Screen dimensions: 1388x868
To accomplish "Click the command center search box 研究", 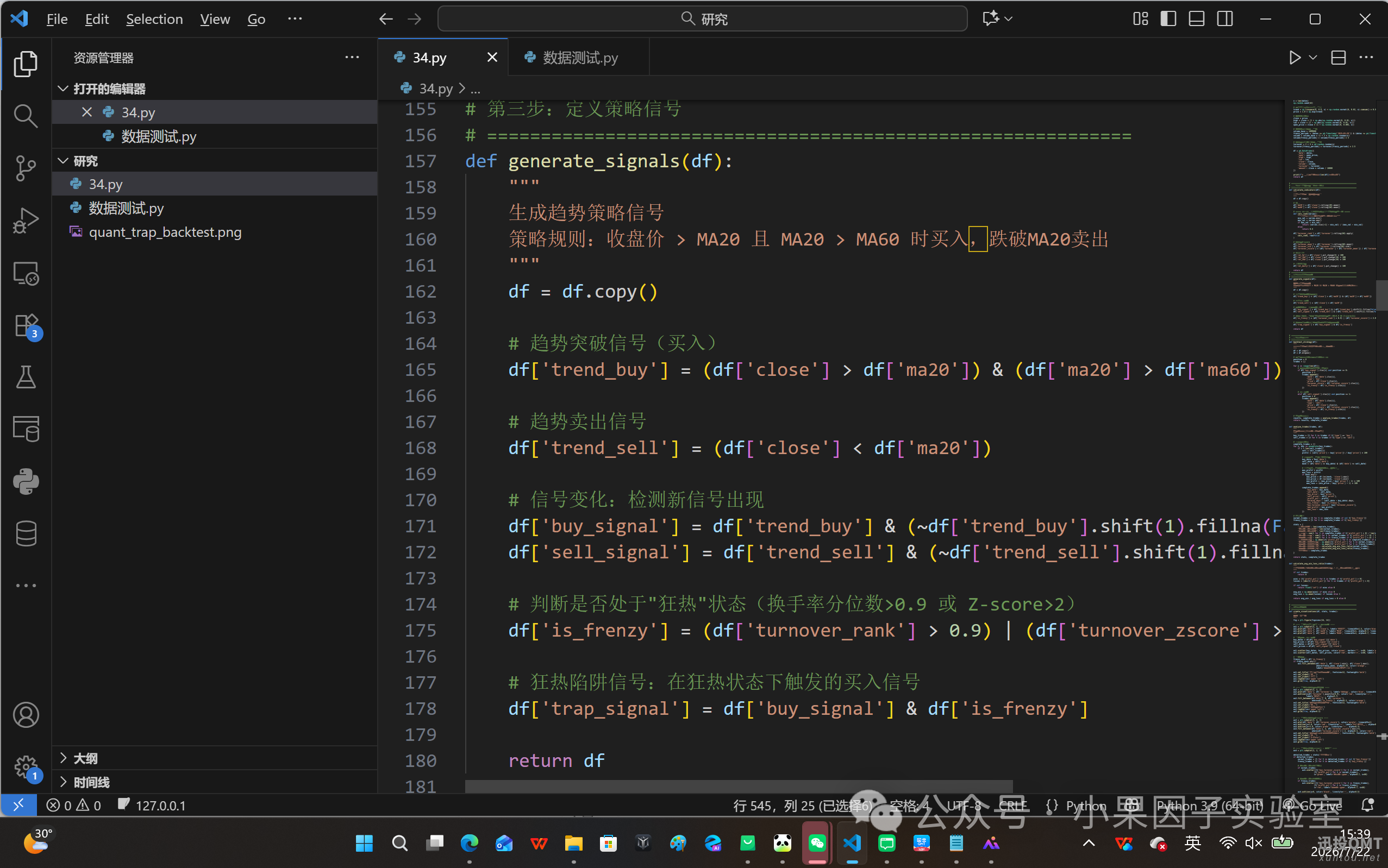I will pos(702,19).
